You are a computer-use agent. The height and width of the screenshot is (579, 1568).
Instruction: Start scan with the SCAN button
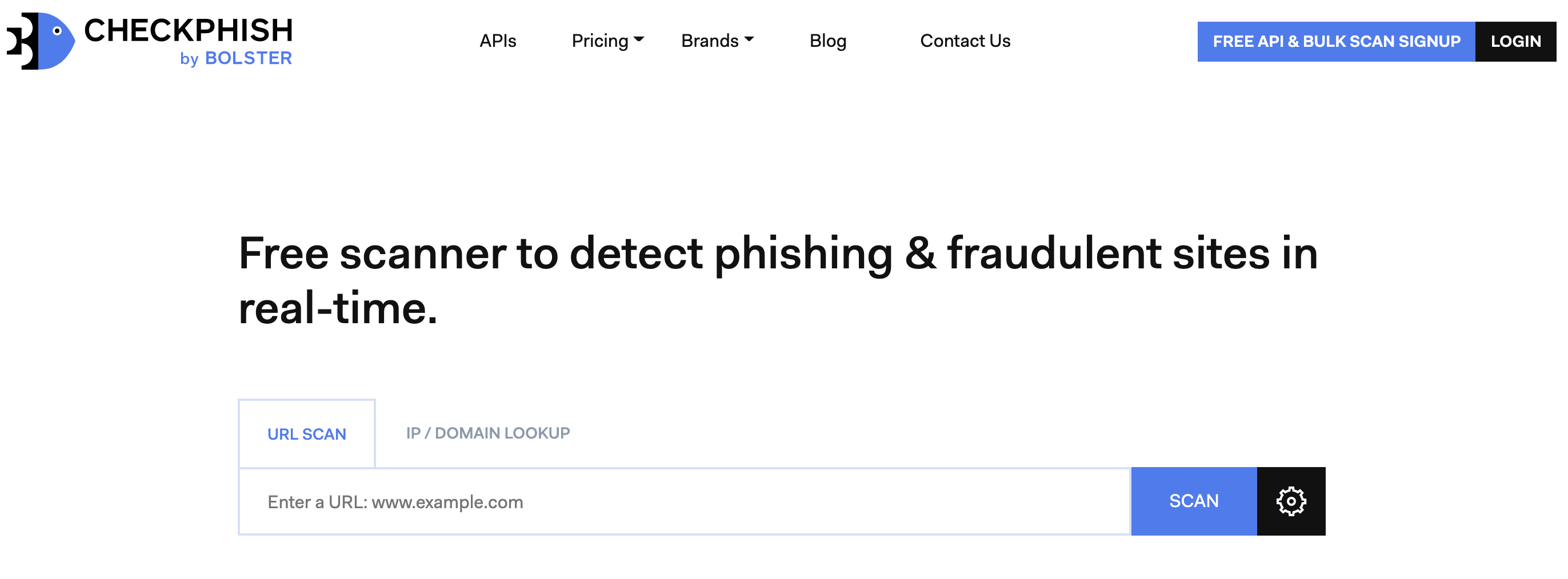(x=1194, y=501)
